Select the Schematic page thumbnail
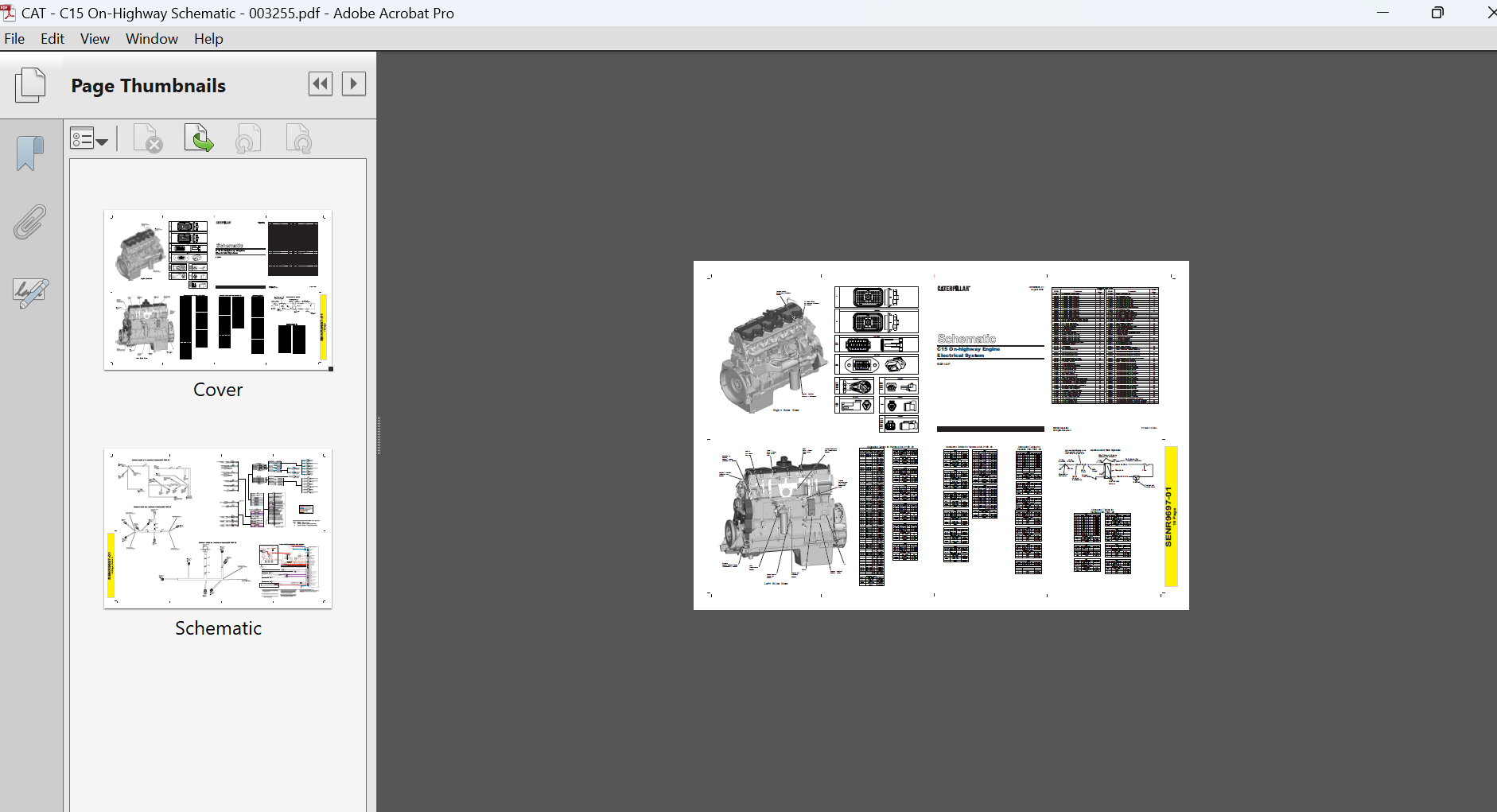The width and height of the screenshot is (1497, 812). click(218, 529)
